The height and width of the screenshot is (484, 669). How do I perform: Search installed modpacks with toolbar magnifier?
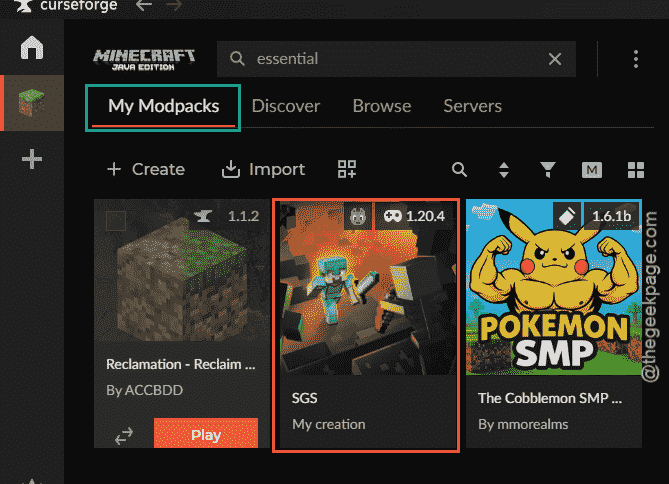coord(459,169)
